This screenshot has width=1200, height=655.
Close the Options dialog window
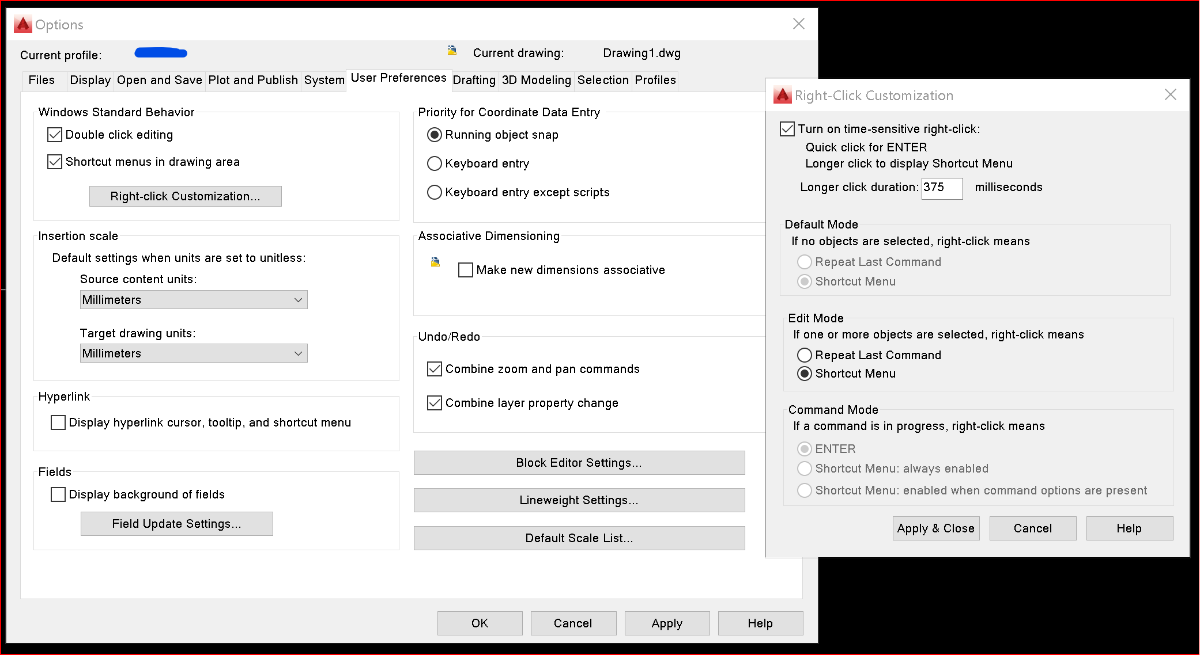tap(798, 24)
